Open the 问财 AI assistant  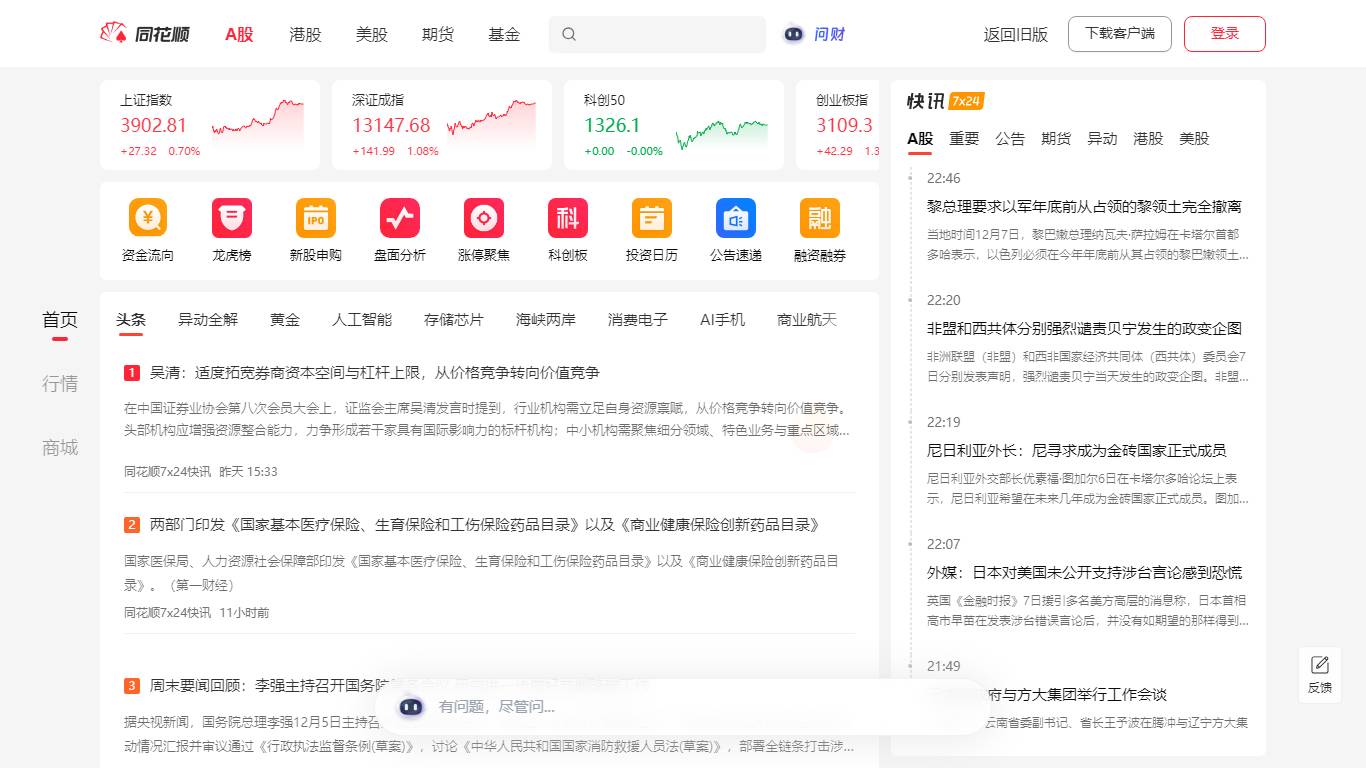click(815, 34)
